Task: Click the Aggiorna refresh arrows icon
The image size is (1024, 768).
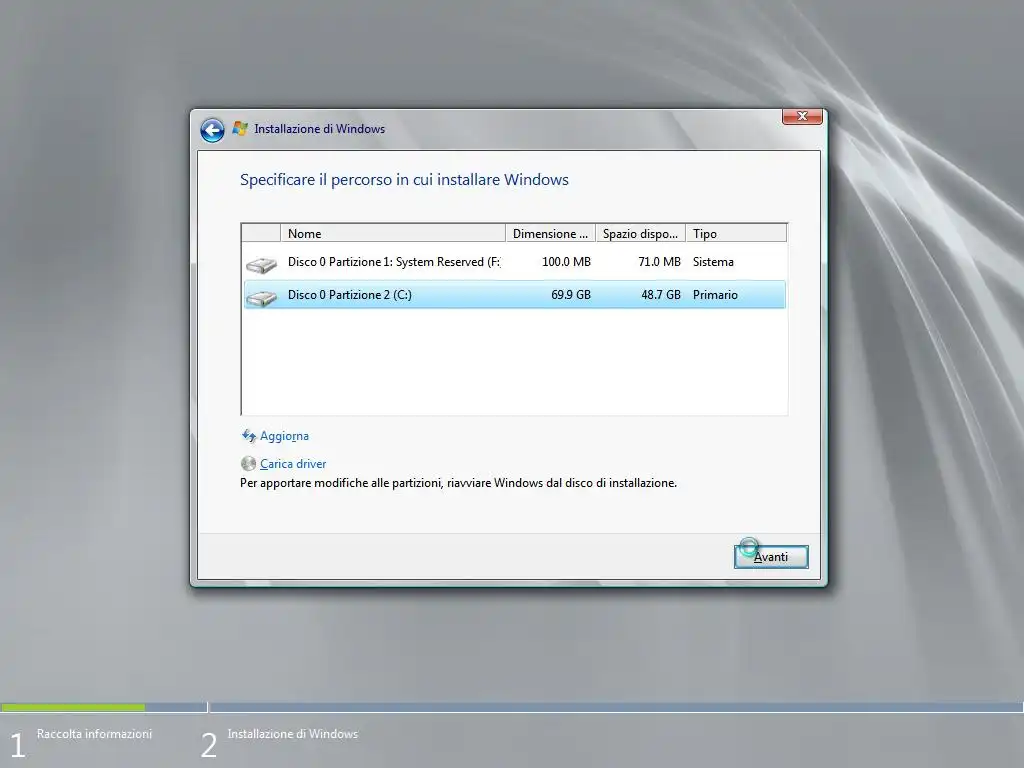Action: click(x=249, y=436)
